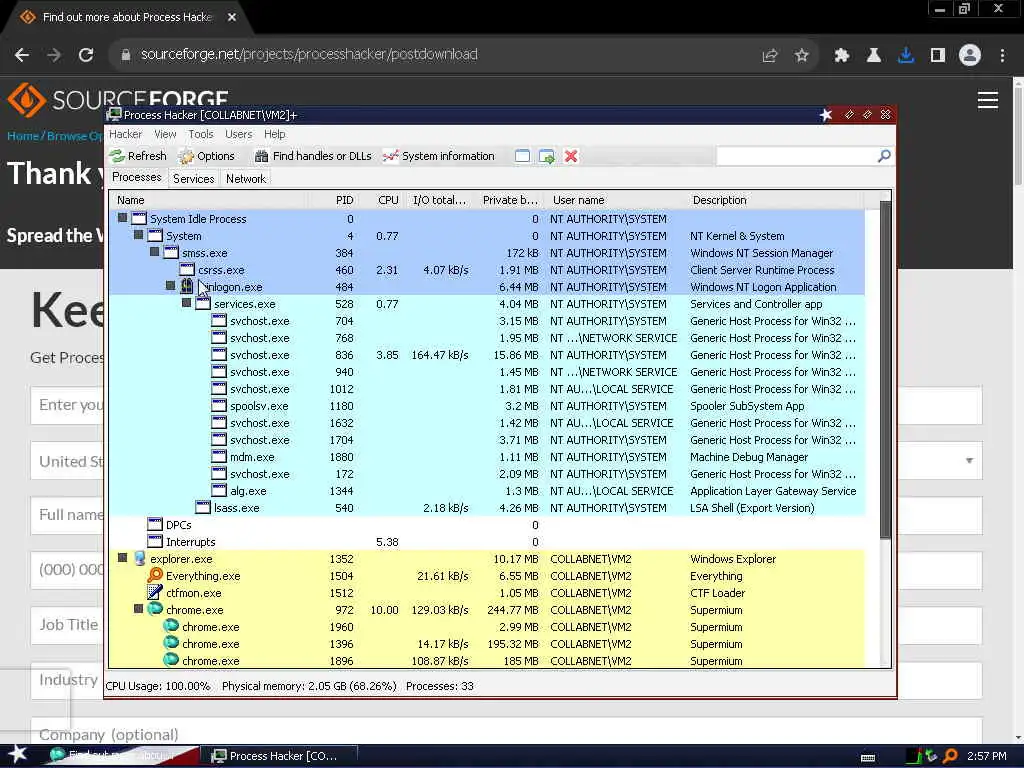Select chrome.exe PID 1960 icon
Screen dimensions: 1024x768
171,626
